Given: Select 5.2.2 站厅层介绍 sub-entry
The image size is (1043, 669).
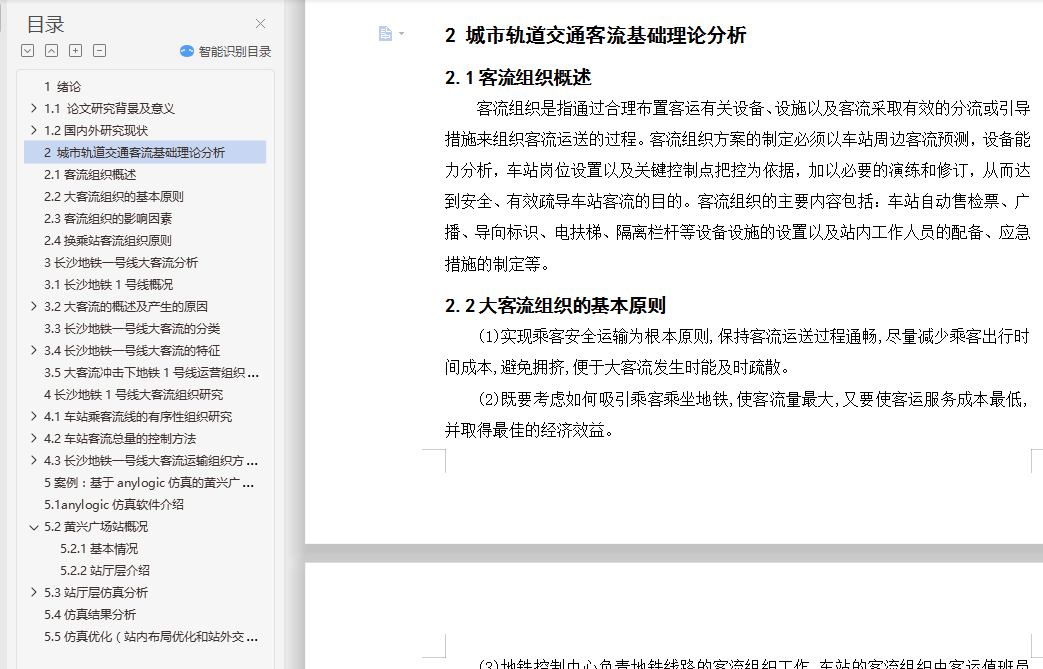Looking at the screenshot, I should (x=105, y=571).
